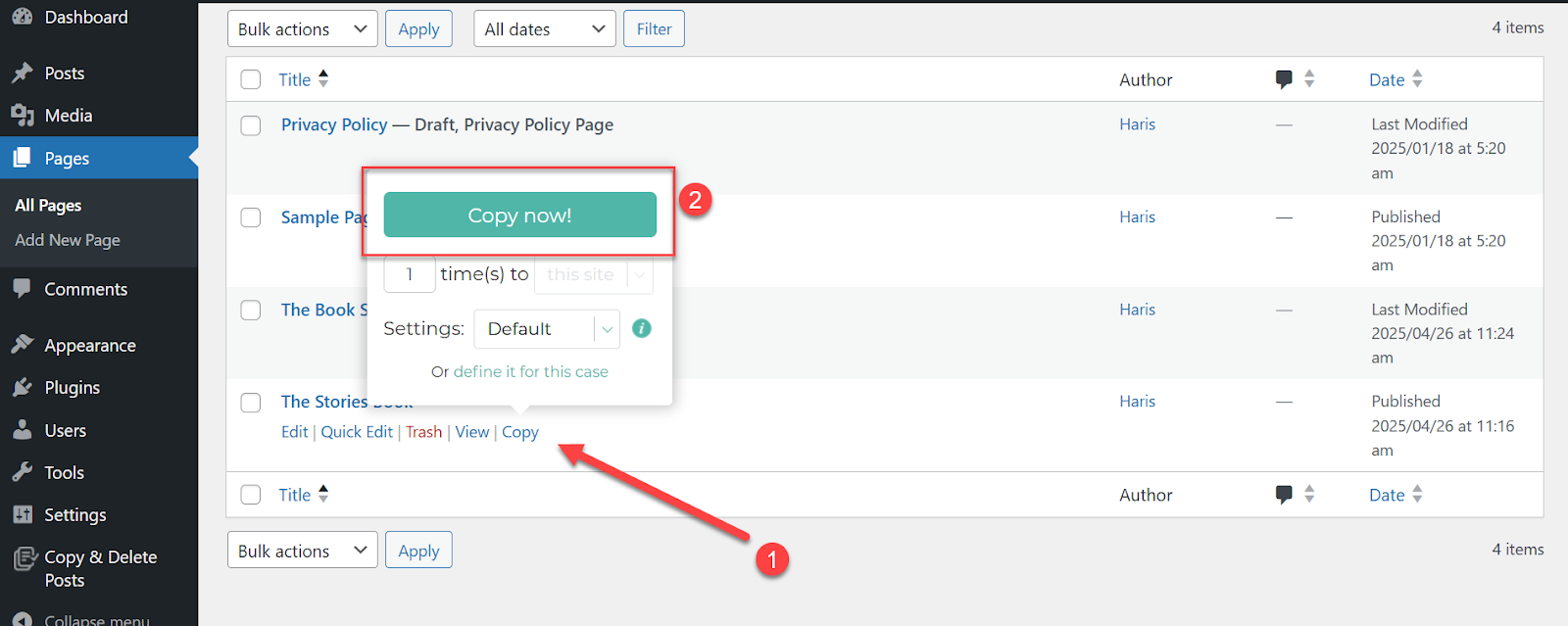The width and height of the screenshot is (1568, 626).
Task: Click the Tools wrench icon
Action: [x=22, y=472]
